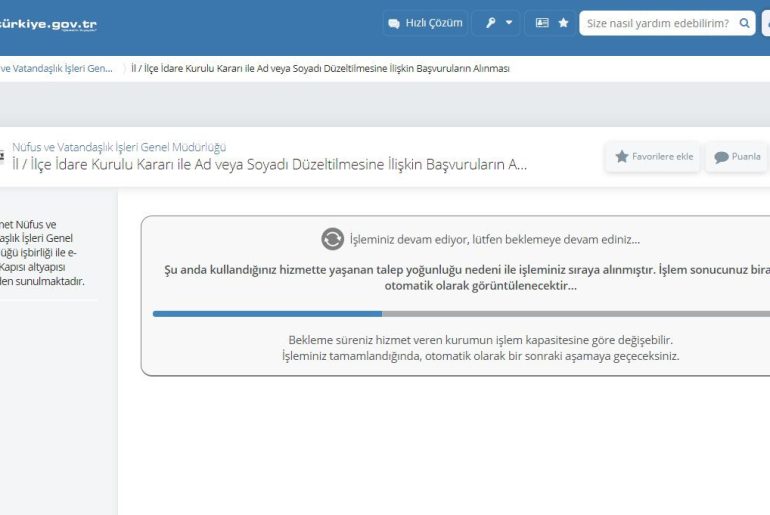Click Favorilere ekle button
The image size is (770, 515).
click(653, 157)
